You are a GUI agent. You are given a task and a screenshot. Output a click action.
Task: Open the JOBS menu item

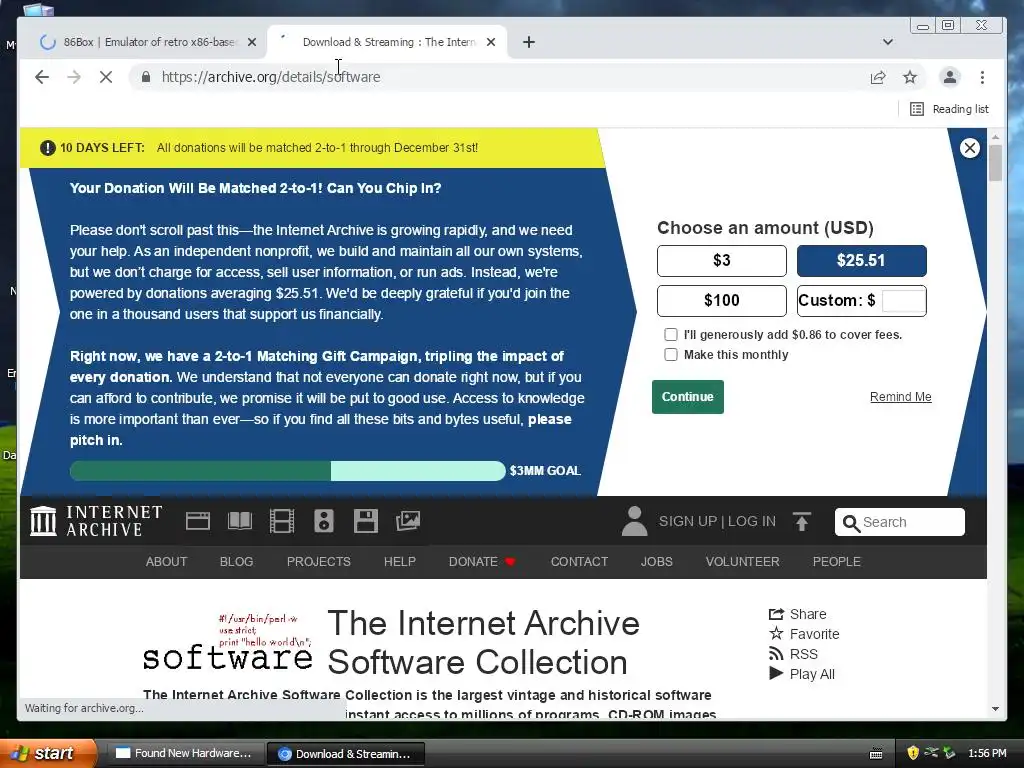pyautogui.click(x=656, y=562)
